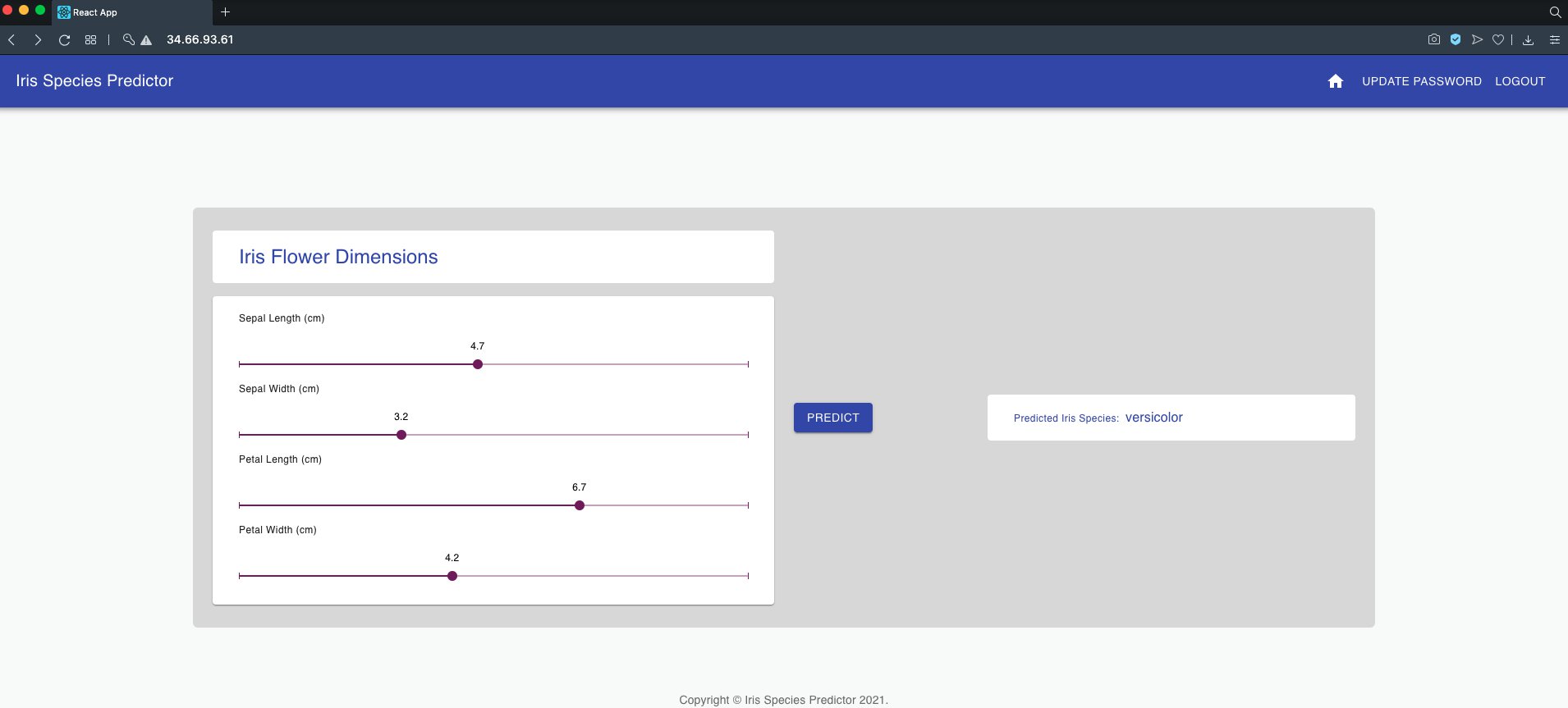1568x708 pixels.
Task: Click the send/flow arrow icon
Action: click(1477, 39)
